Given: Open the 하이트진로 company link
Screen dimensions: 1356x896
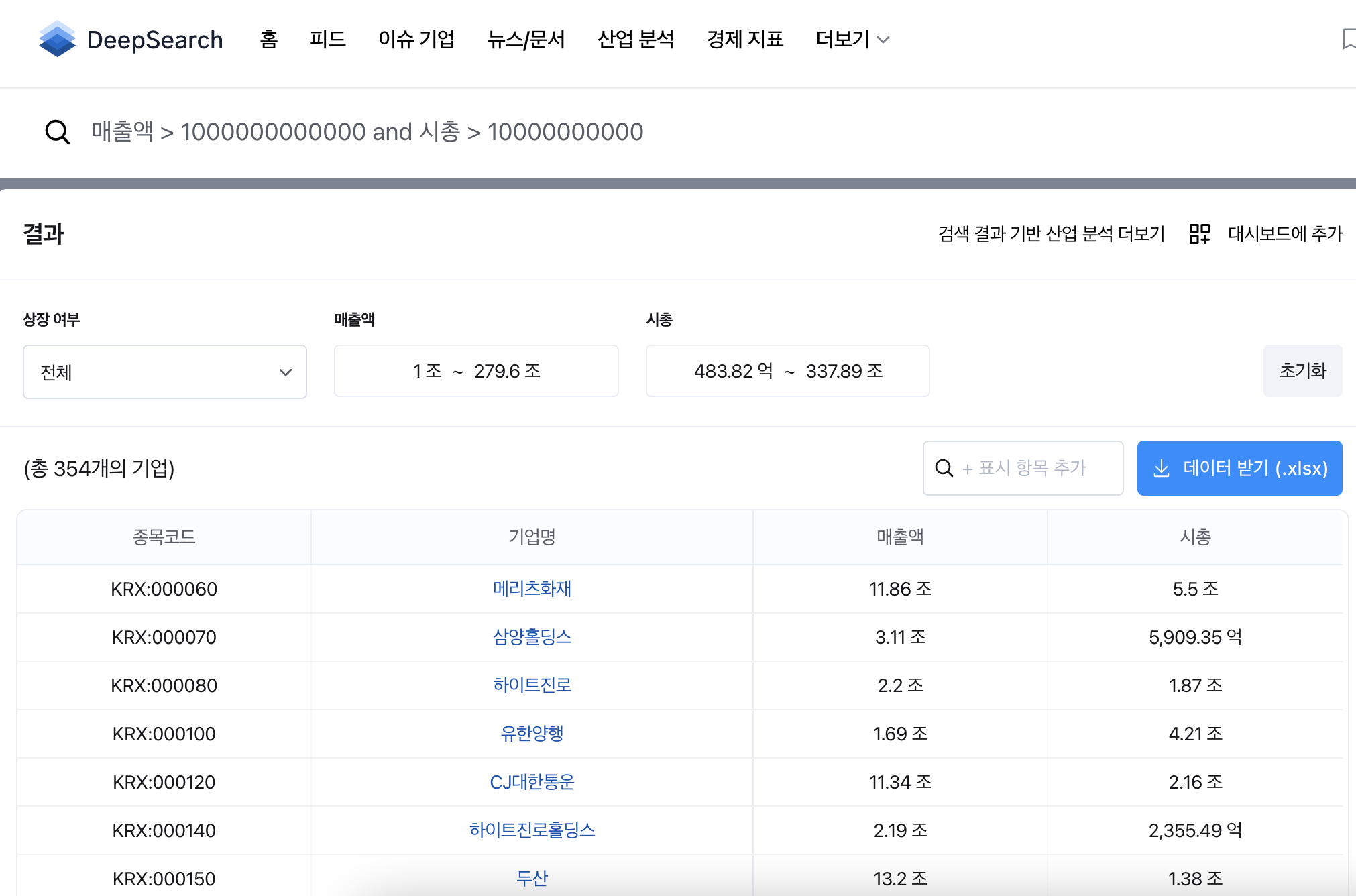Looking at the screenshot, I should tap(532, 685).
